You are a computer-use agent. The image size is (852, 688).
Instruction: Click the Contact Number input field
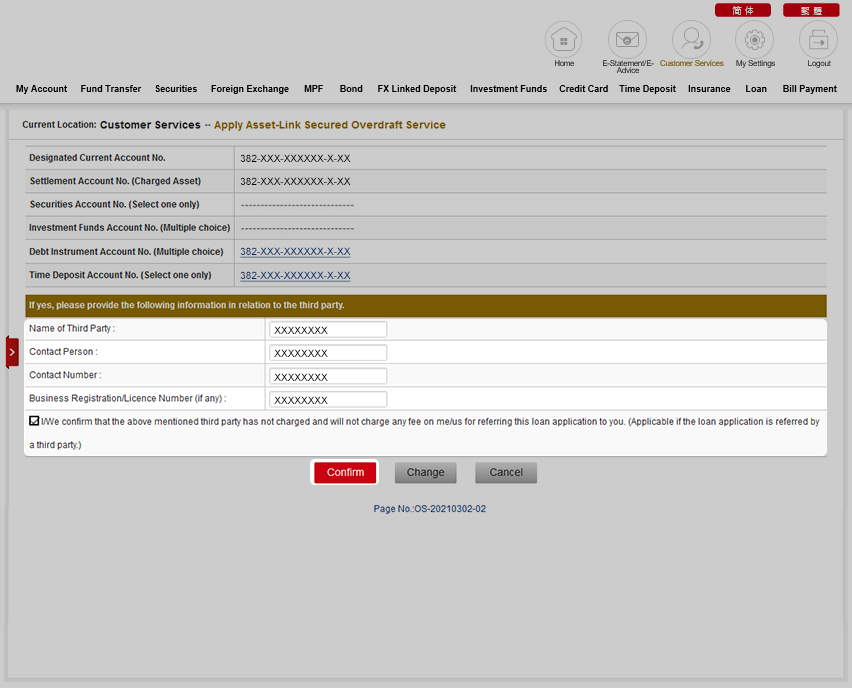point(328,376)
